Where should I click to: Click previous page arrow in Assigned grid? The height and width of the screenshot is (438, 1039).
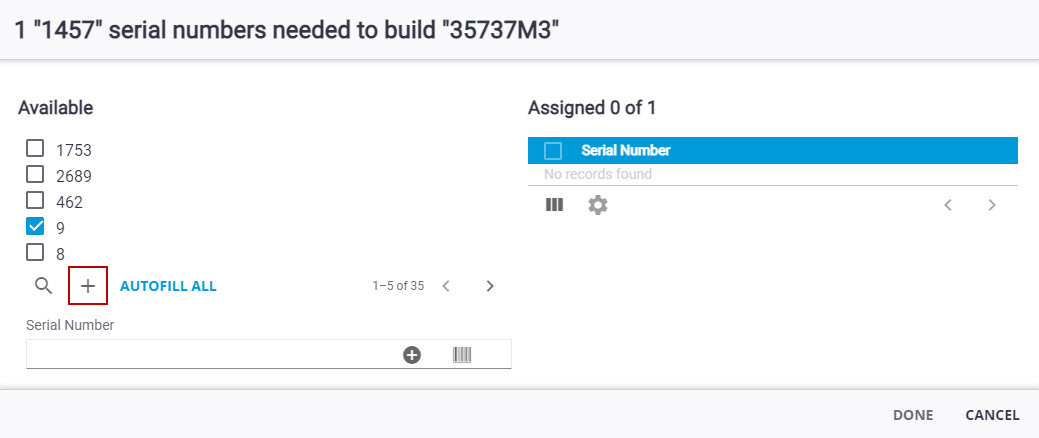[x=948, y=205]
